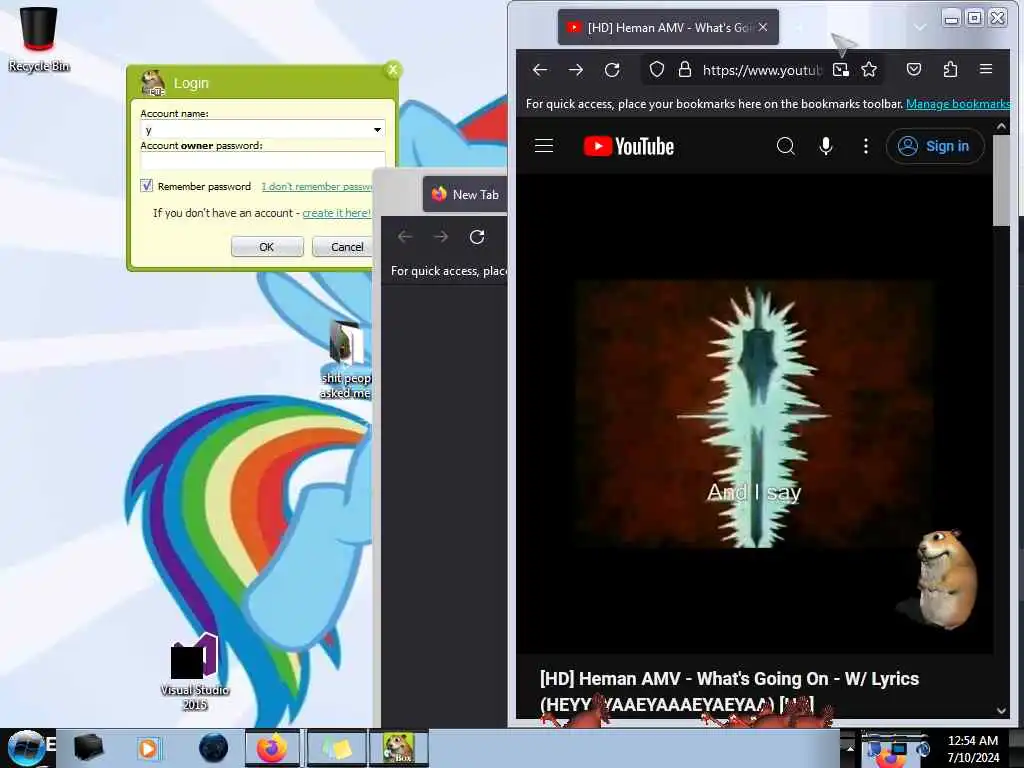Go forward in the New Tab Firefox window

(441, 237)
